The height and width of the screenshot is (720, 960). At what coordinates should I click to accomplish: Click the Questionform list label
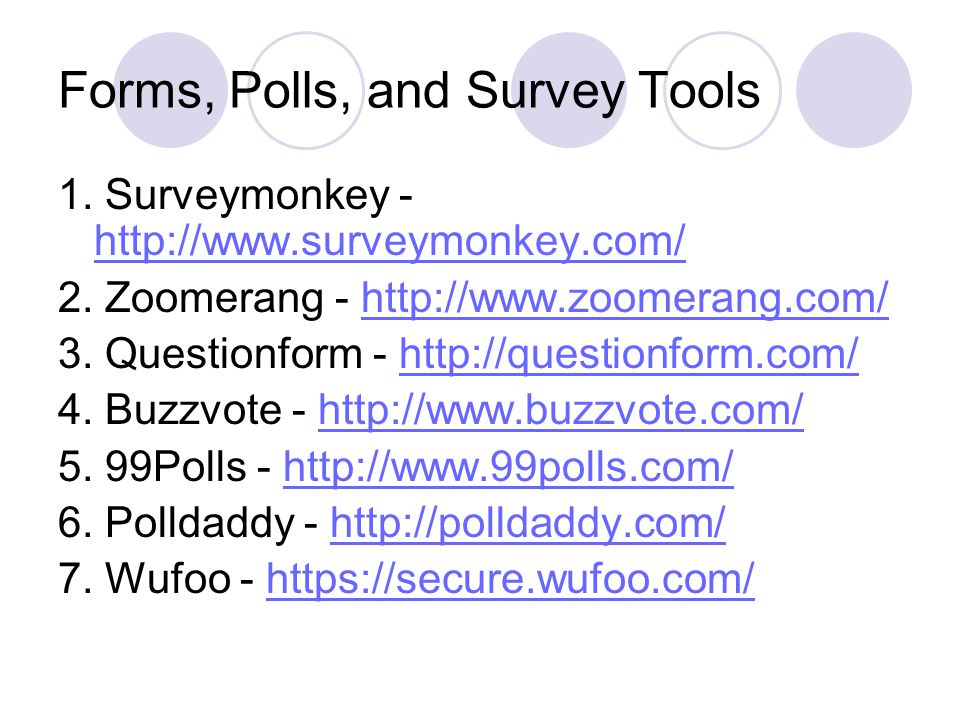click(234, 355)
